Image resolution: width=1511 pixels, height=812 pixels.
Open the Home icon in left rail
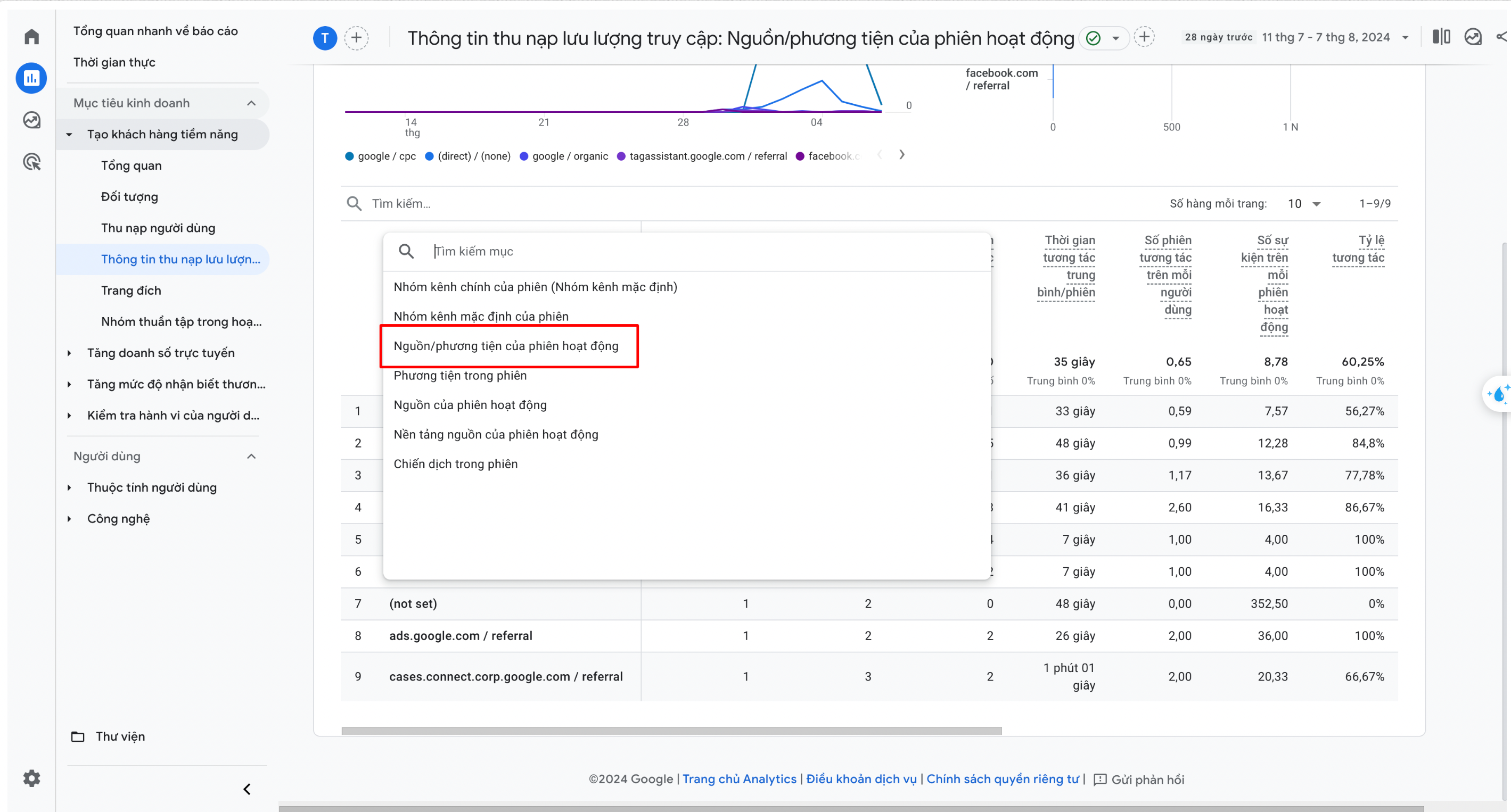tap(31, 37)
